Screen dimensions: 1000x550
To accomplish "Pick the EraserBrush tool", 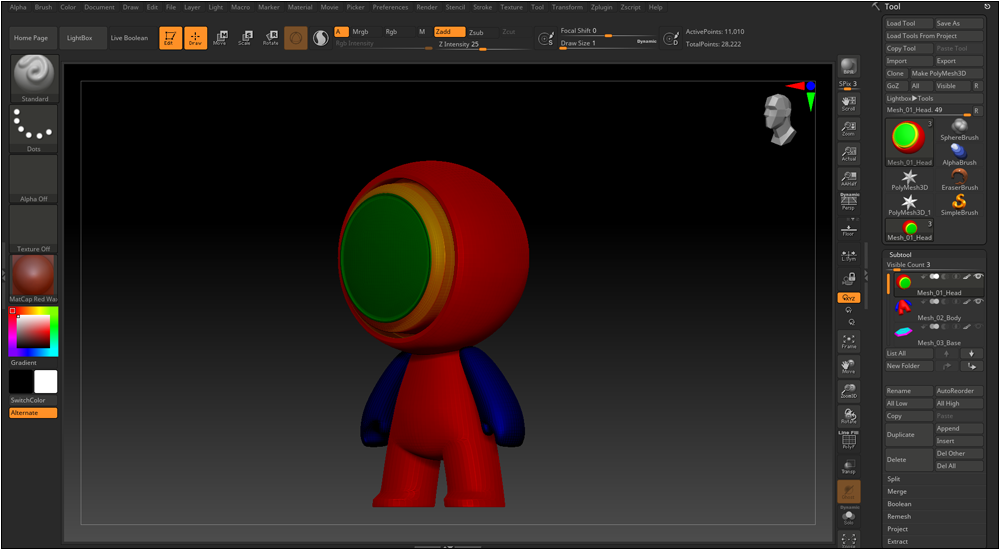I will (x=959, y=180).
